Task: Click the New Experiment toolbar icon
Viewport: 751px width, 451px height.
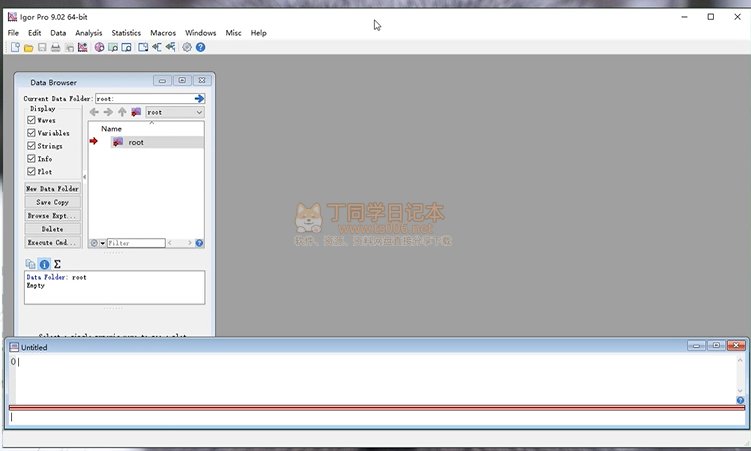Action: pos(15,47)
